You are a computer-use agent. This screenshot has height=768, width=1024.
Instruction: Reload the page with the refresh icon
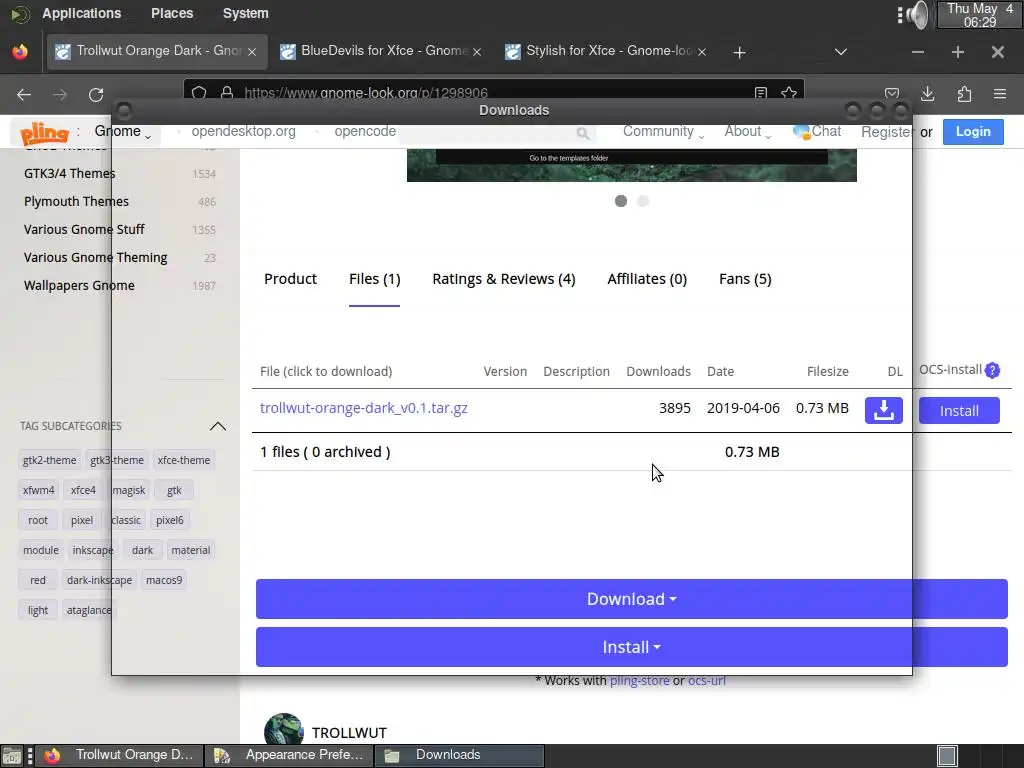pos(96,95)
